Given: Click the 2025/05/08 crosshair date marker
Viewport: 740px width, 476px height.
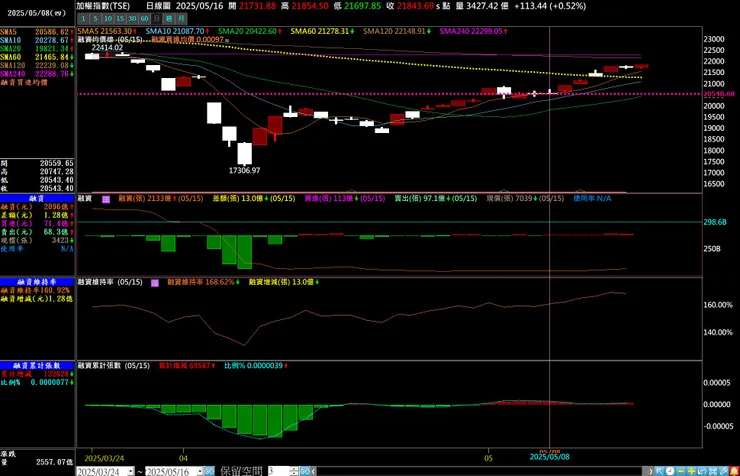Looking at the screenshot, I should pos(549,457).
